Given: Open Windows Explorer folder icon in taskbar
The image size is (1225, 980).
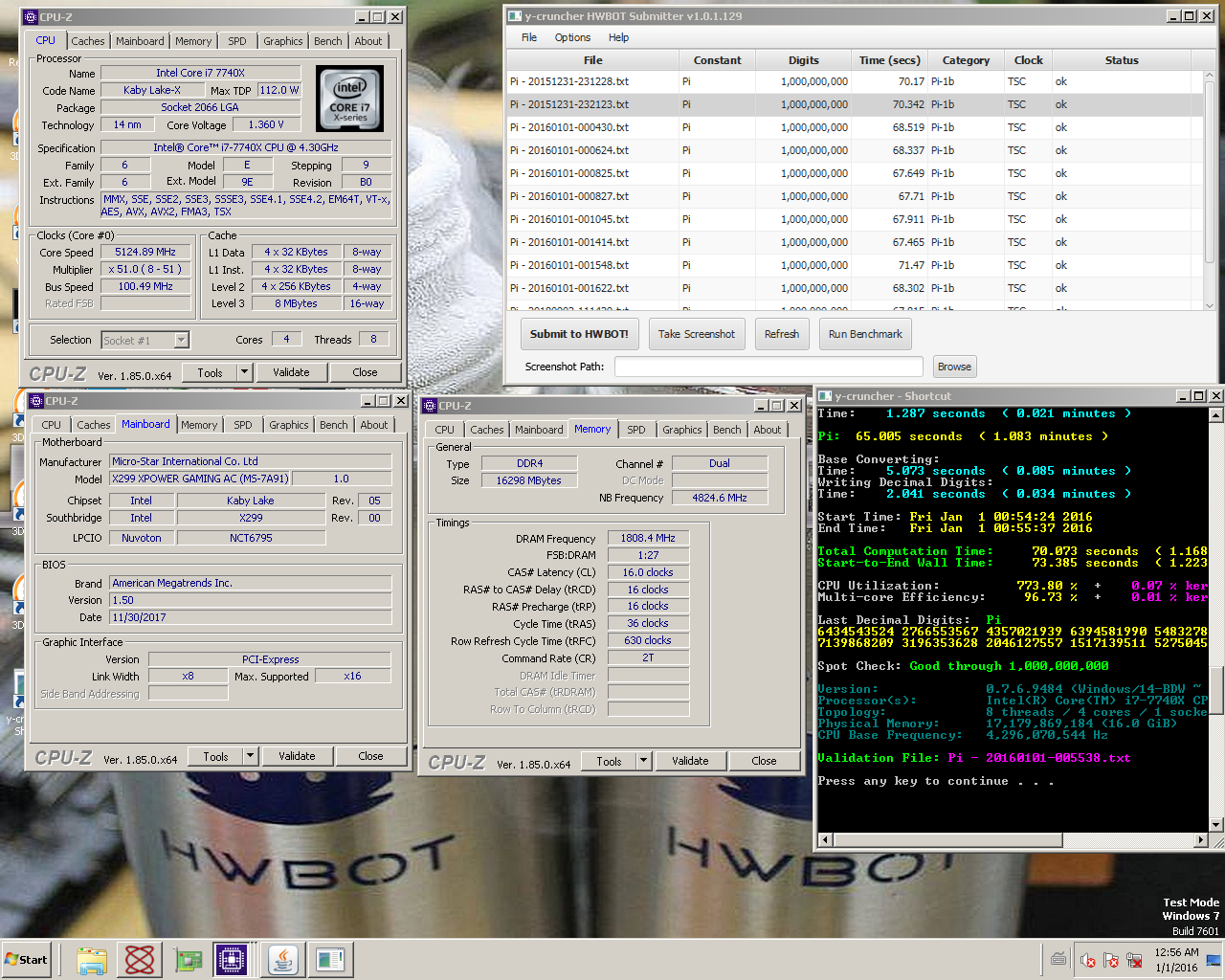Looking at the screenshot, I should point(92,959).
